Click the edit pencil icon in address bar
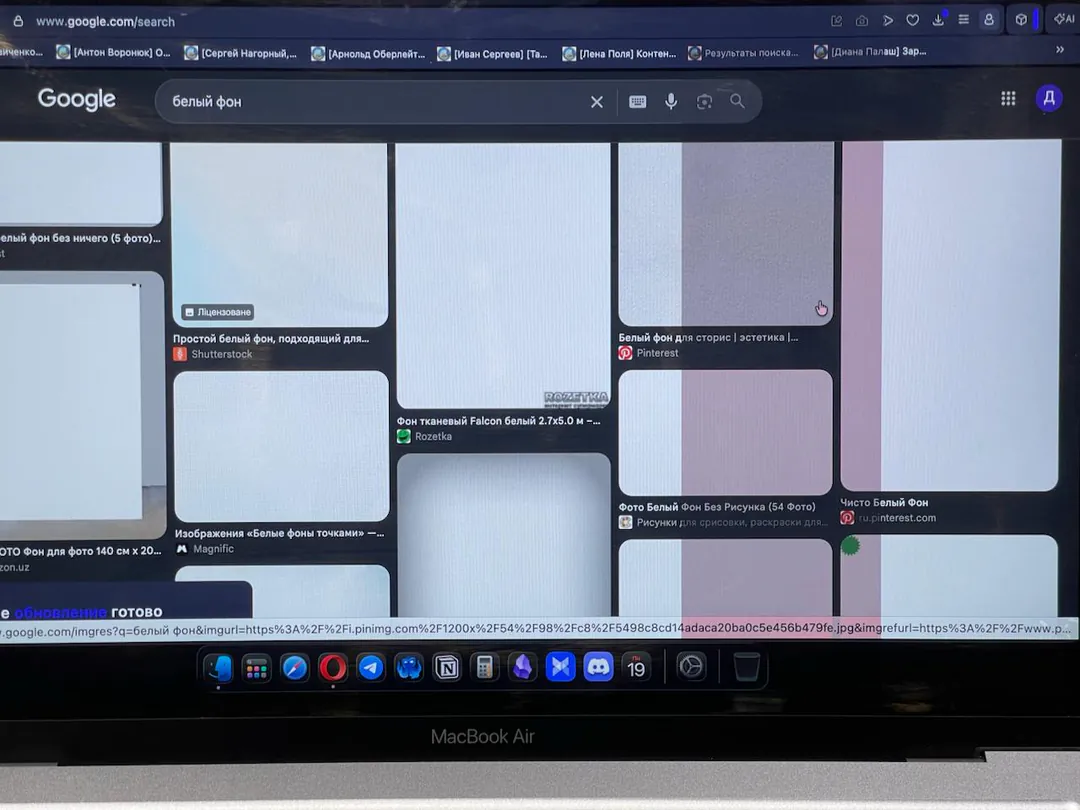The image size is (1080, 810). coord(837,21)
